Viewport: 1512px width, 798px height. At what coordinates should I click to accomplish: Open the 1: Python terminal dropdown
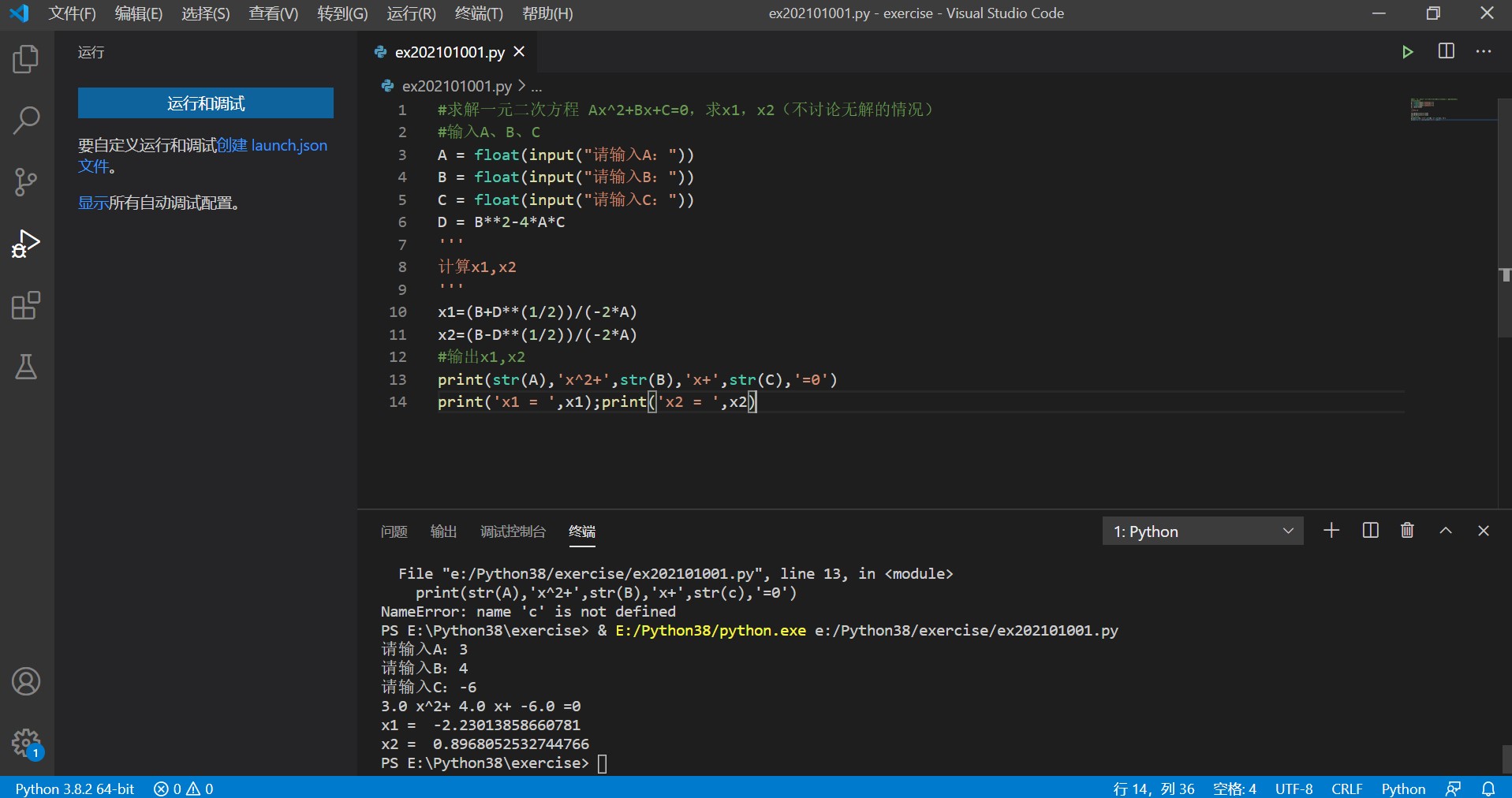[1203, 531]
